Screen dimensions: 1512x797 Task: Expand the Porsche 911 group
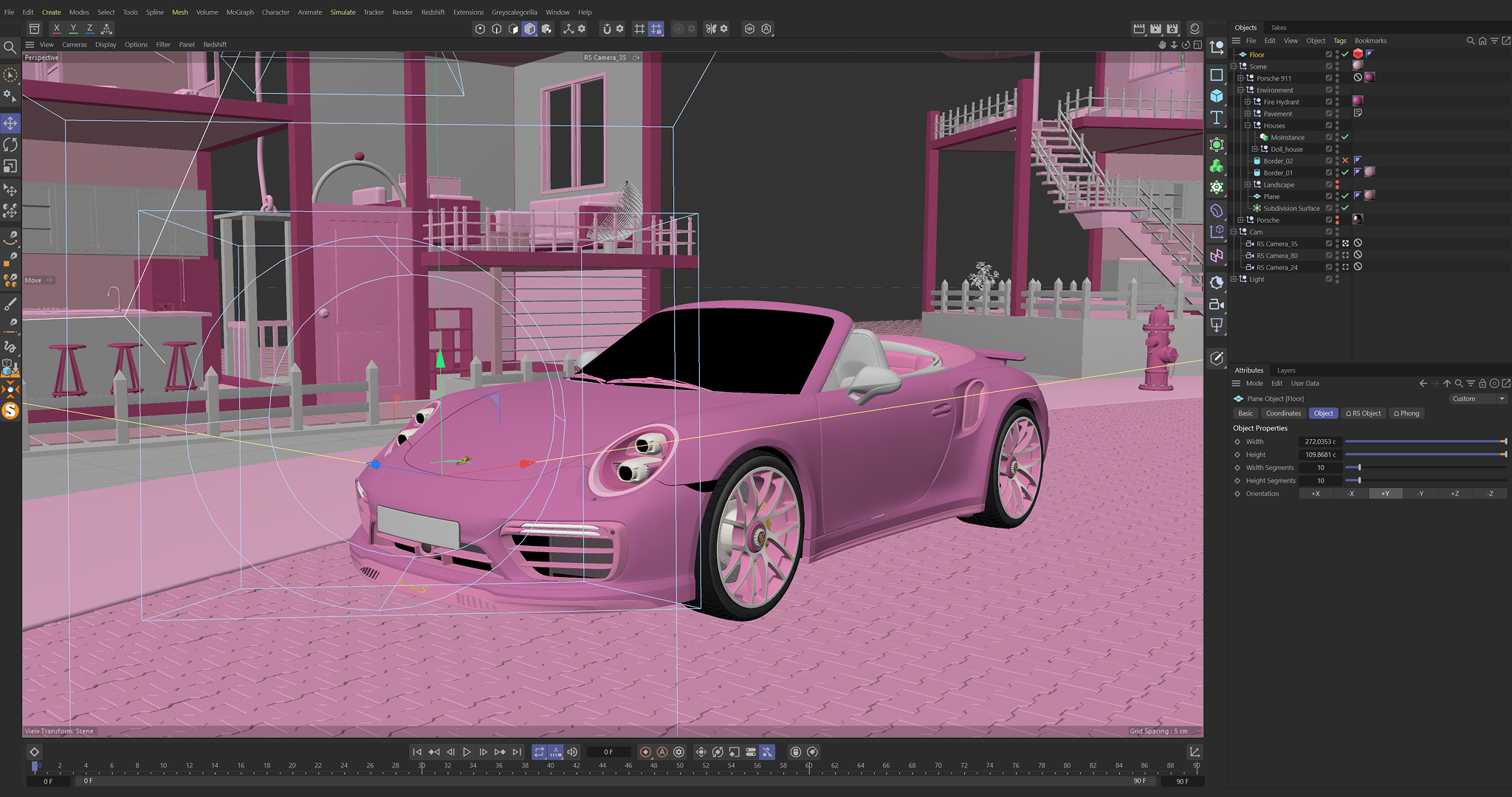click(x=1241, y=78)
